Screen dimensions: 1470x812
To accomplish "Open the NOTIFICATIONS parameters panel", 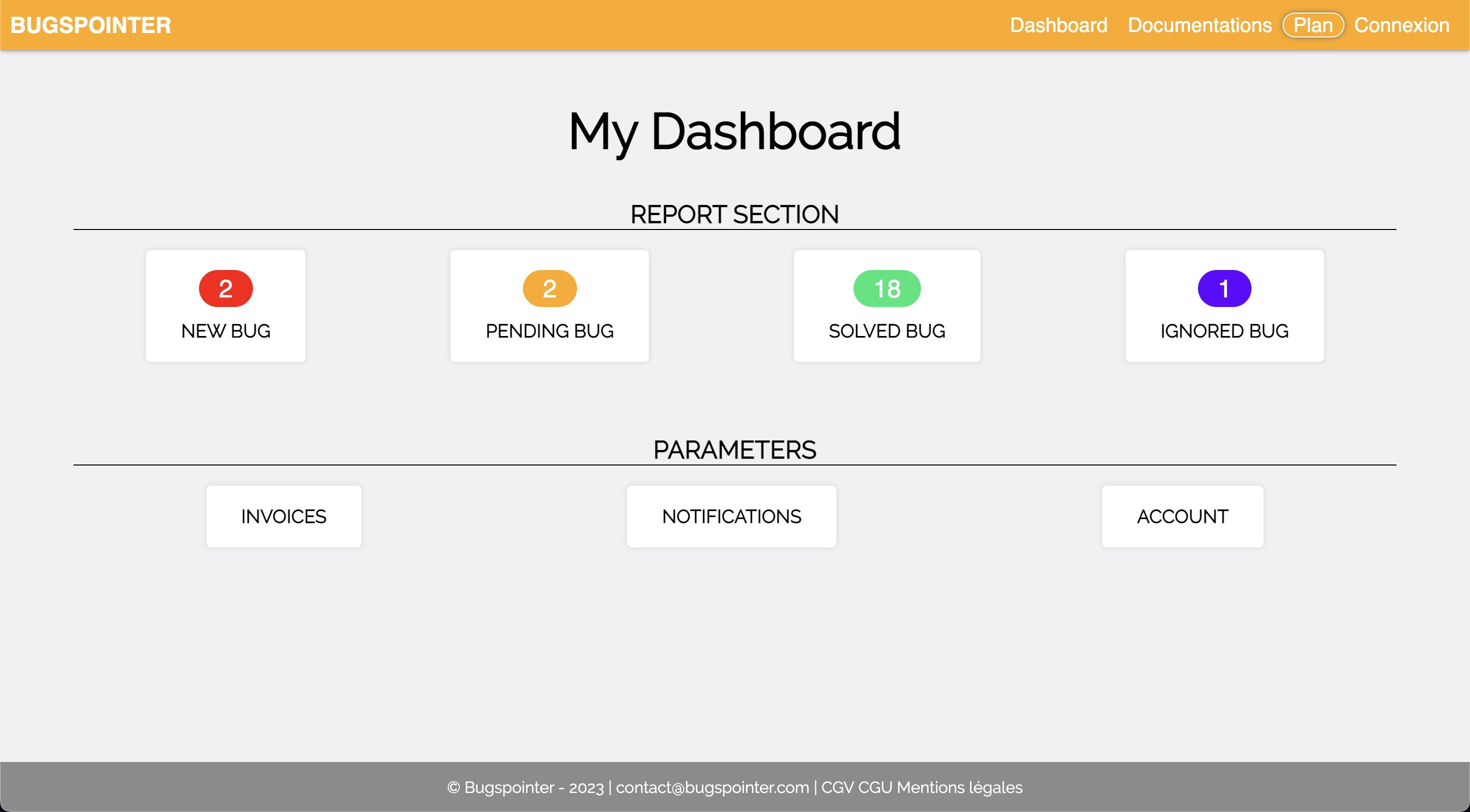I will 731,516.
